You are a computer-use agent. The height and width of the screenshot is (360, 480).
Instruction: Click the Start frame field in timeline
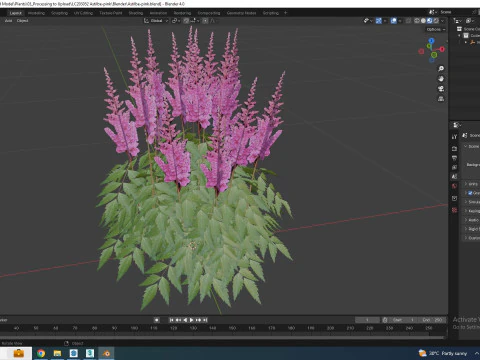pos(402,320)
